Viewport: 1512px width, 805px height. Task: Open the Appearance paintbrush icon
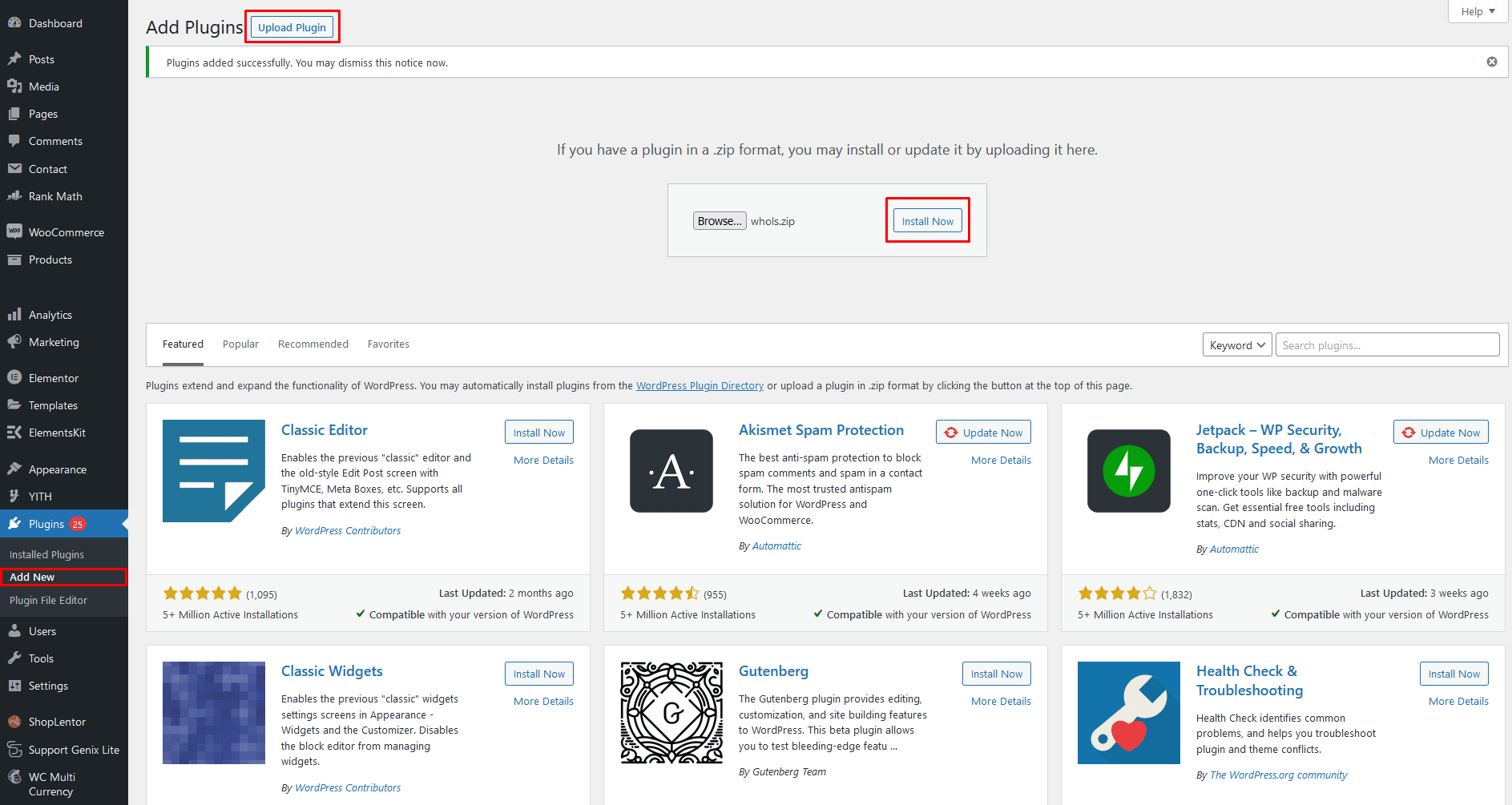click(16, 469)
